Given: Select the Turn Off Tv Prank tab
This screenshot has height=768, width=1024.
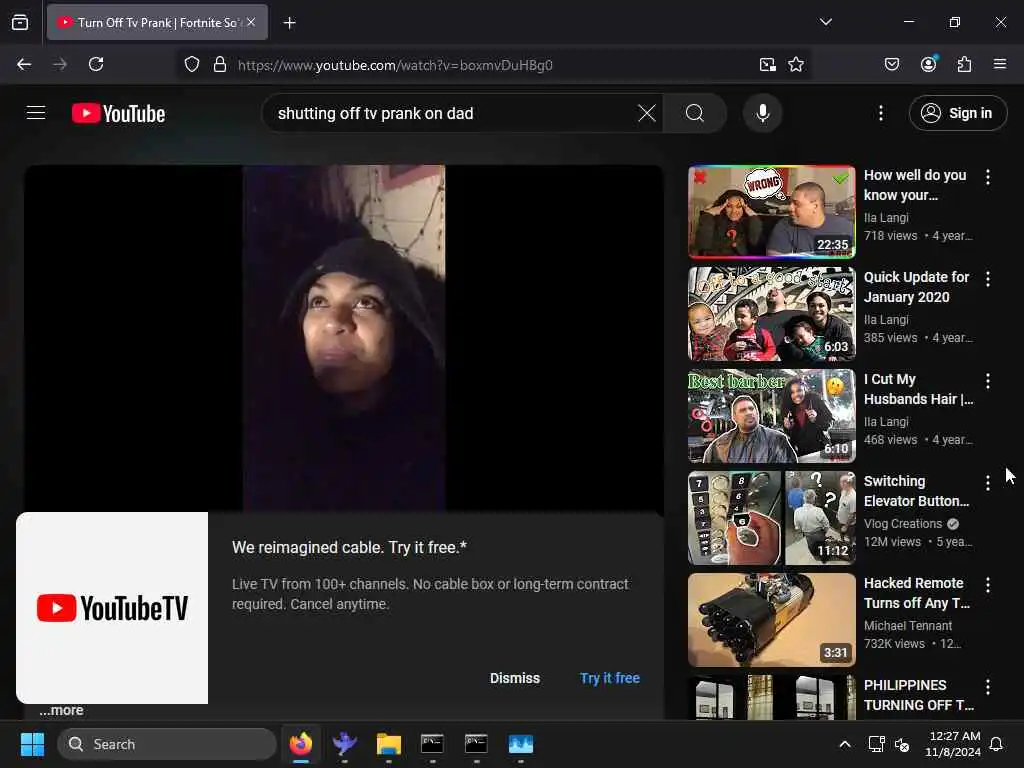Looking at the screenshot, I should point(157,22).
